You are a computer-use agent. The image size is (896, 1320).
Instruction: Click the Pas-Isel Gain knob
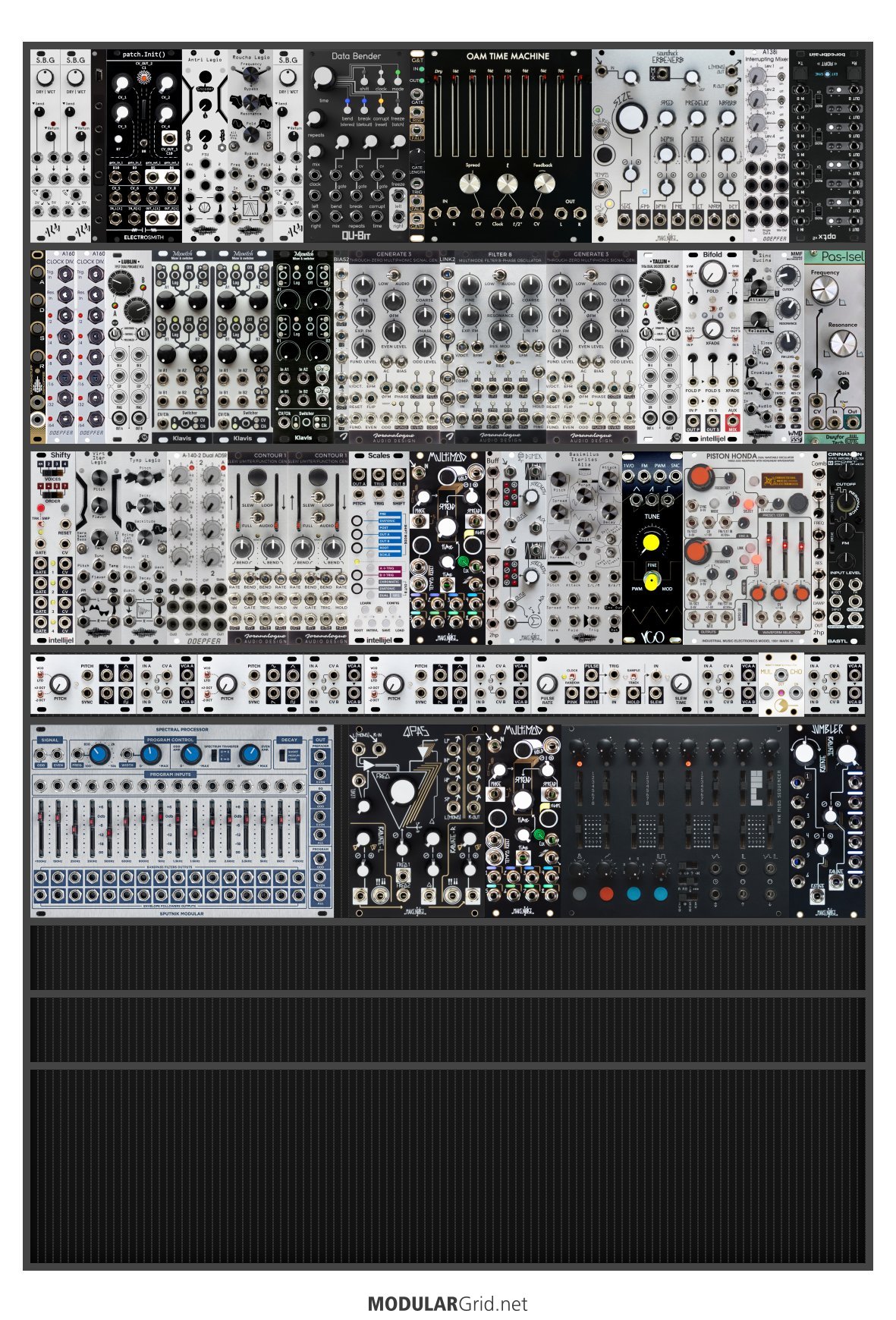(843, 382)
